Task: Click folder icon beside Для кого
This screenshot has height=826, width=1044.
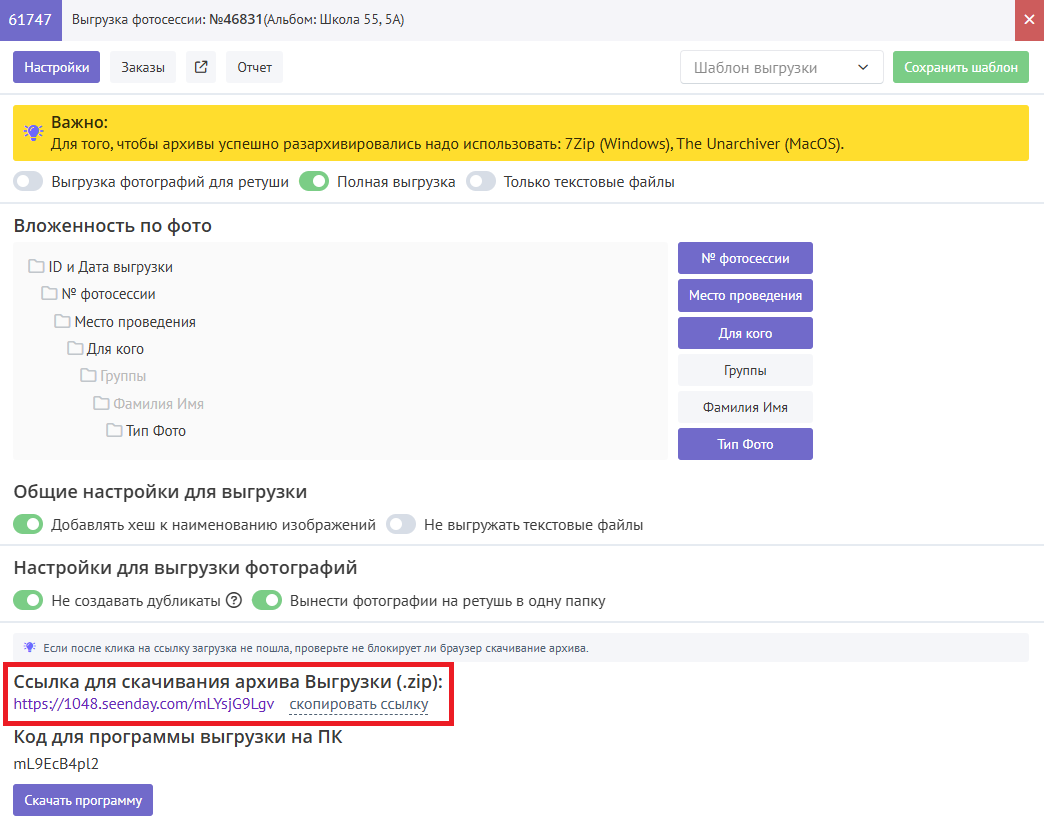Action: coord(75,349)
